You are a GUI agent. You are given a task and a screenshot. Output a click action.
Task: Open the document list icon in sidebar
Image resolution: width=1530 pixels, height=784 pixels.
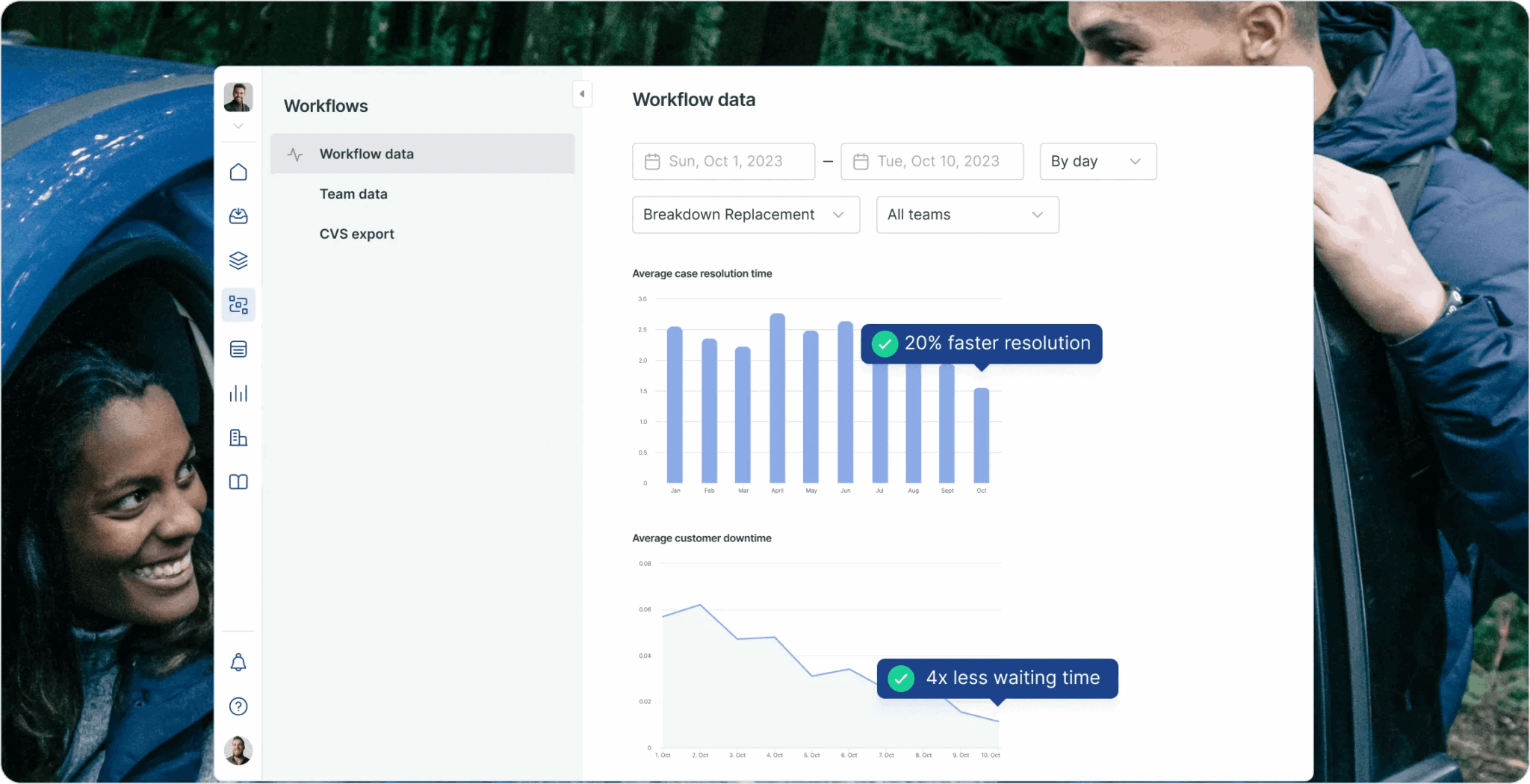[x=238, y=349]
